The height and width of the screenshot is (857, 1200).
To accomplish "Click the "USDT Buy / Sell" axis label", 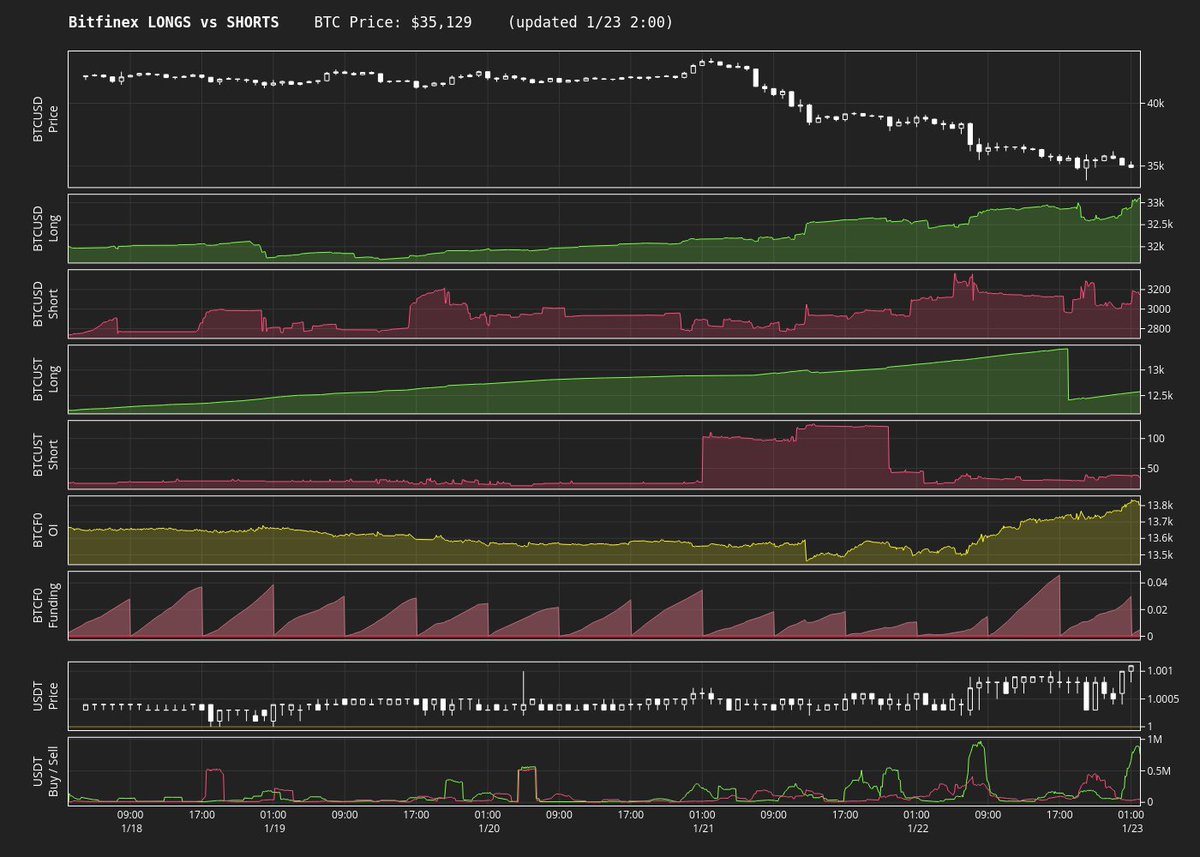I will 46,771.
